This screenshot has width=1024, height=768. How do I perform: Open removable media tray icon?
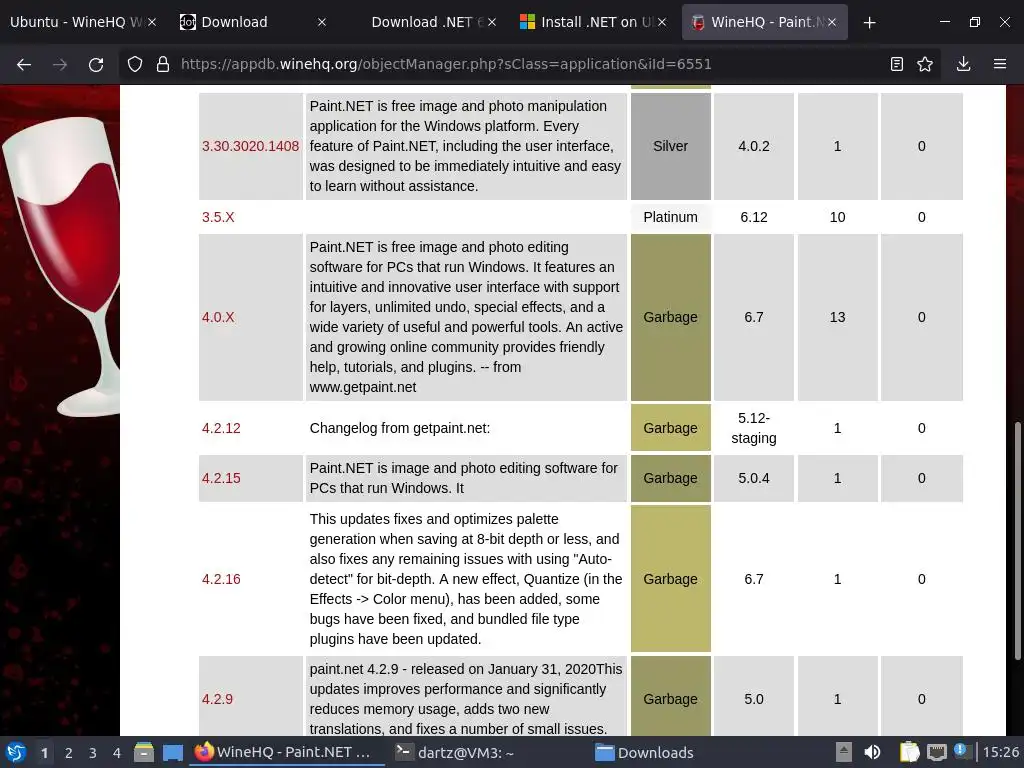[844, 752]
